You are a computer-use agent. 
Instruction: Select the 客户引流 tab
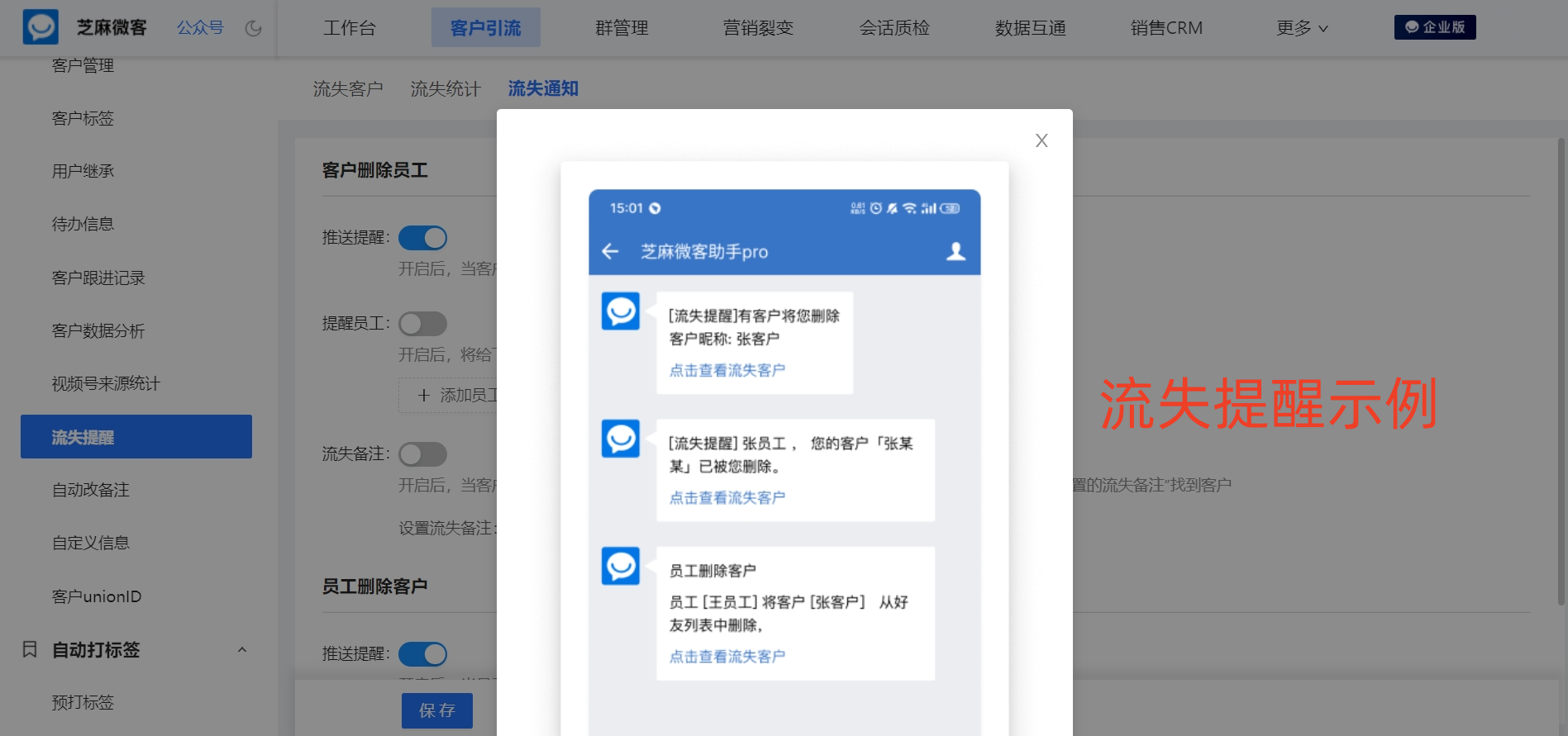[486, 28]
